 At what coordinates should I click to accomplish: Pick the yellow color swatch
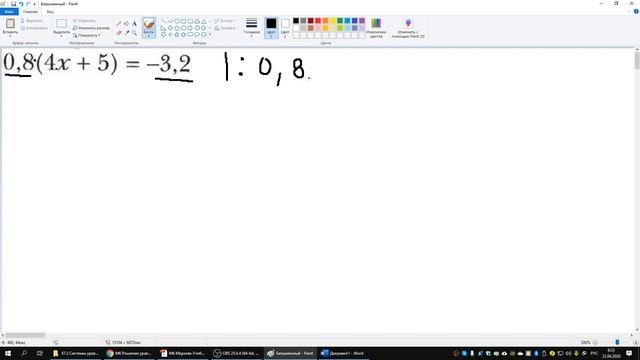point(333,20)
